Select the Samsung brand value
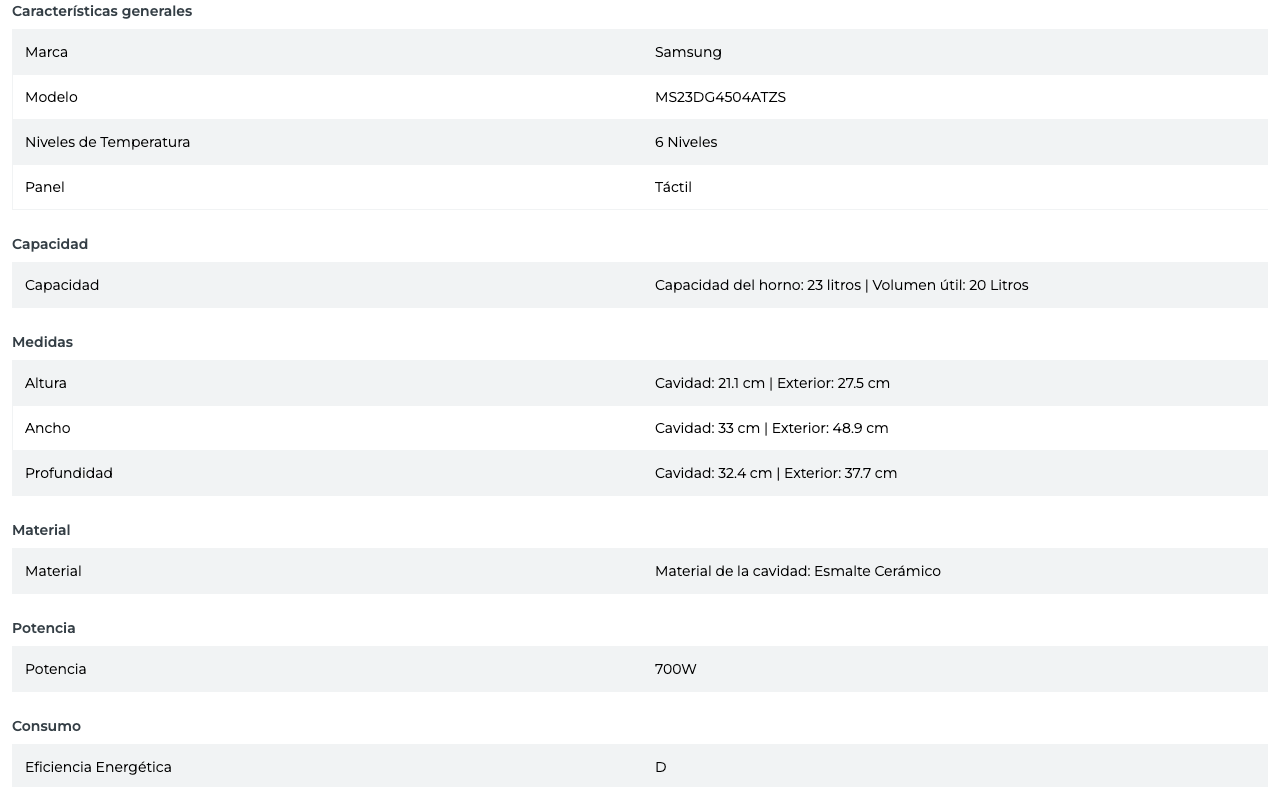The image size is (1268, 787). pos(688,52)
